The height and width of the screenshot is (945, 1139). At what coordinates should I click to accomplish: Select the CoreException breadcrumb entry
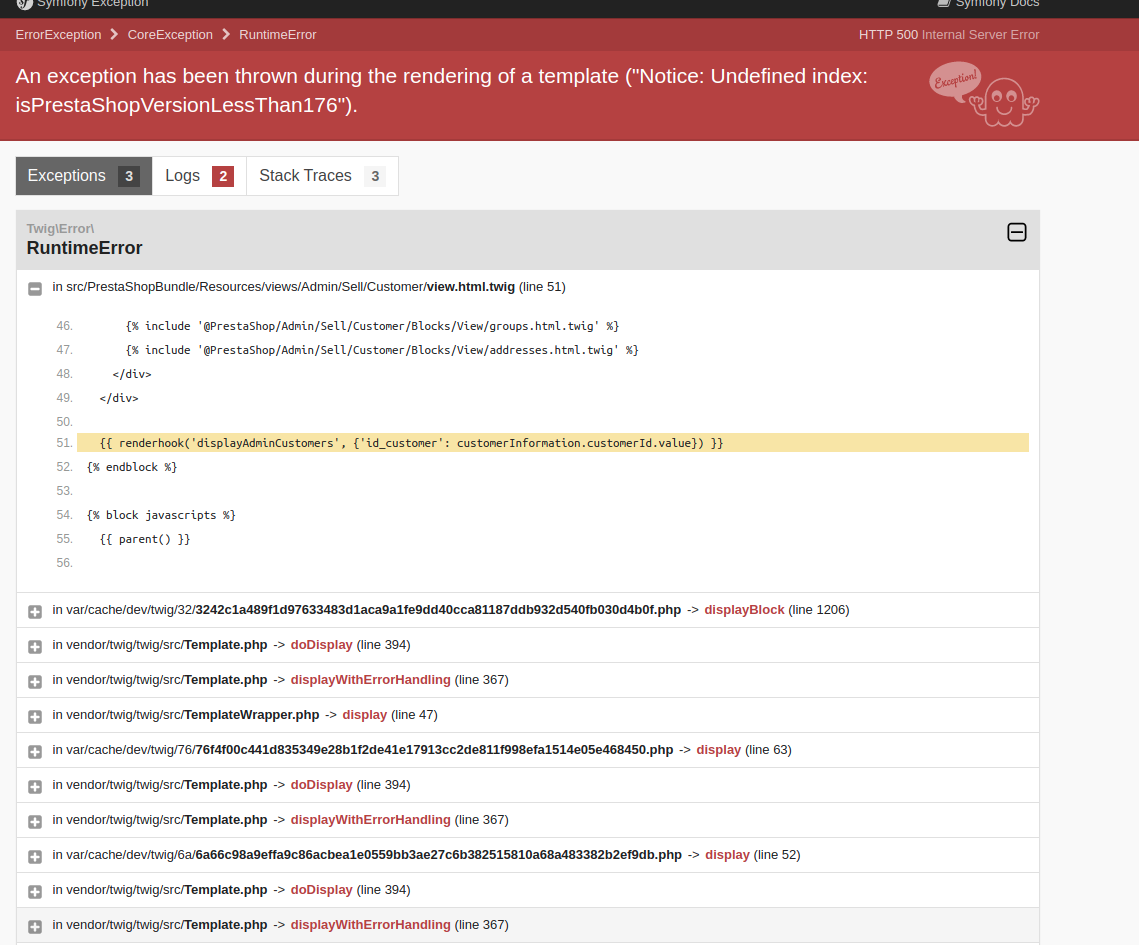coord(170,34)
